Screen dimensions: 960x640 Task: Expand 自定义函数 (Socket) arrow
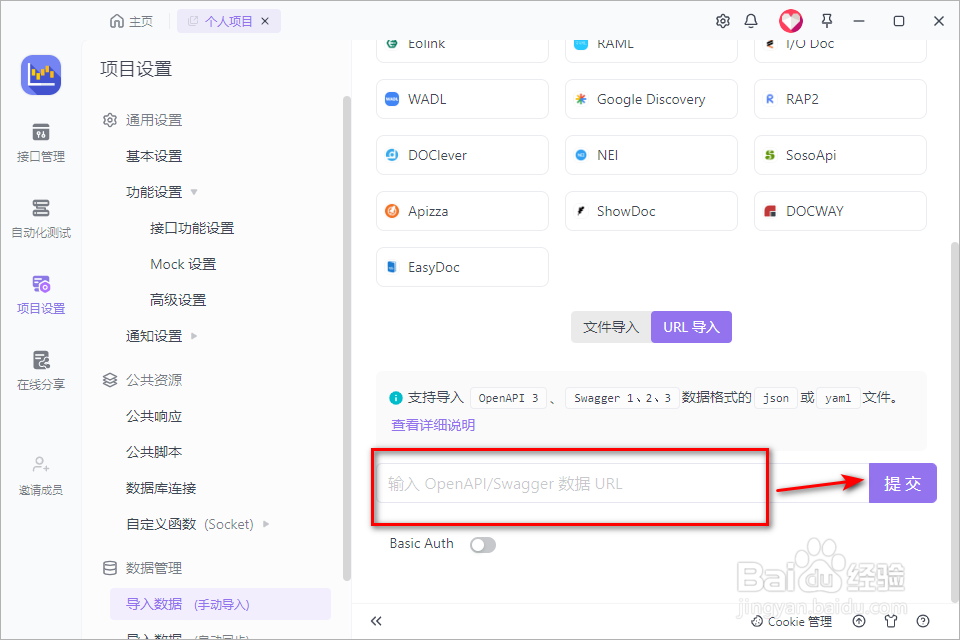266,524
